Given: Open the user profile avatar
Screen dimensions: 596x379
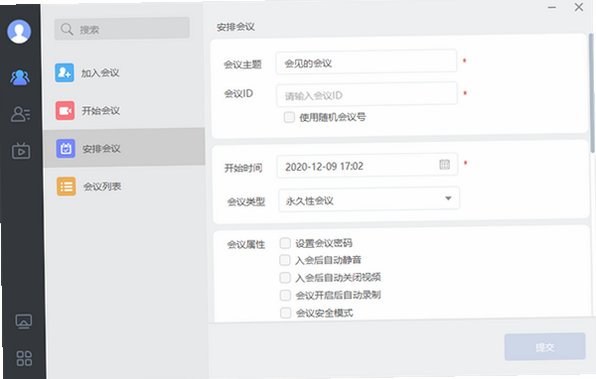Looking at the screenshot, I should (19, 32).
